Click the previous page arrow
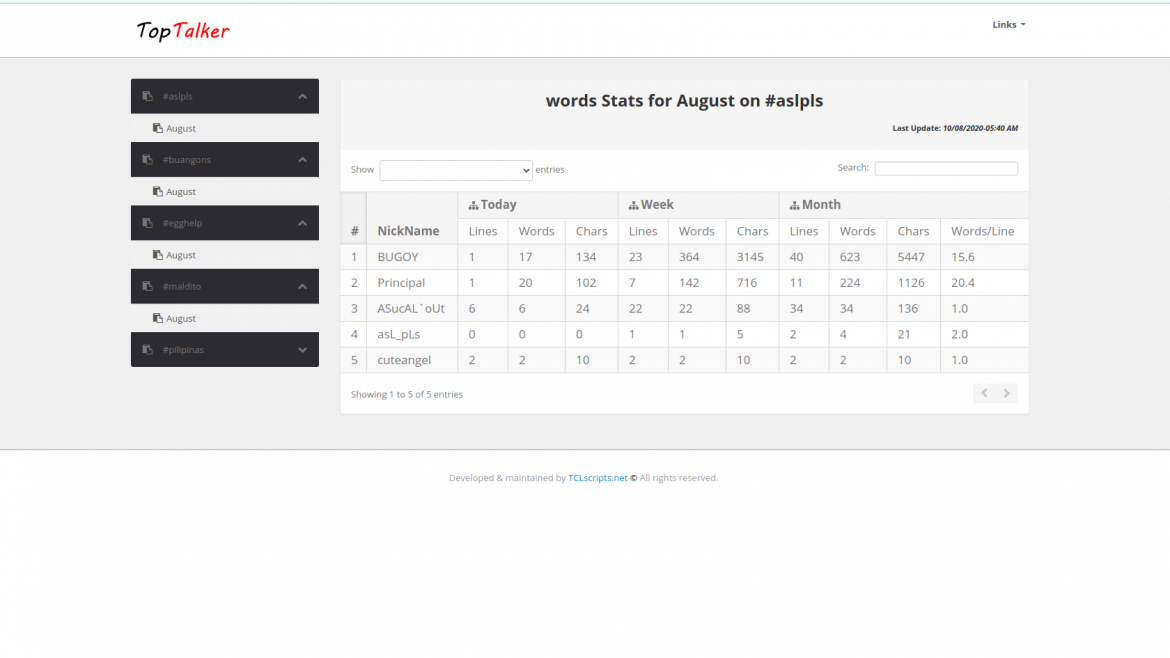The width and height of the screenshot is (1170, 658). tap(984, 393)
